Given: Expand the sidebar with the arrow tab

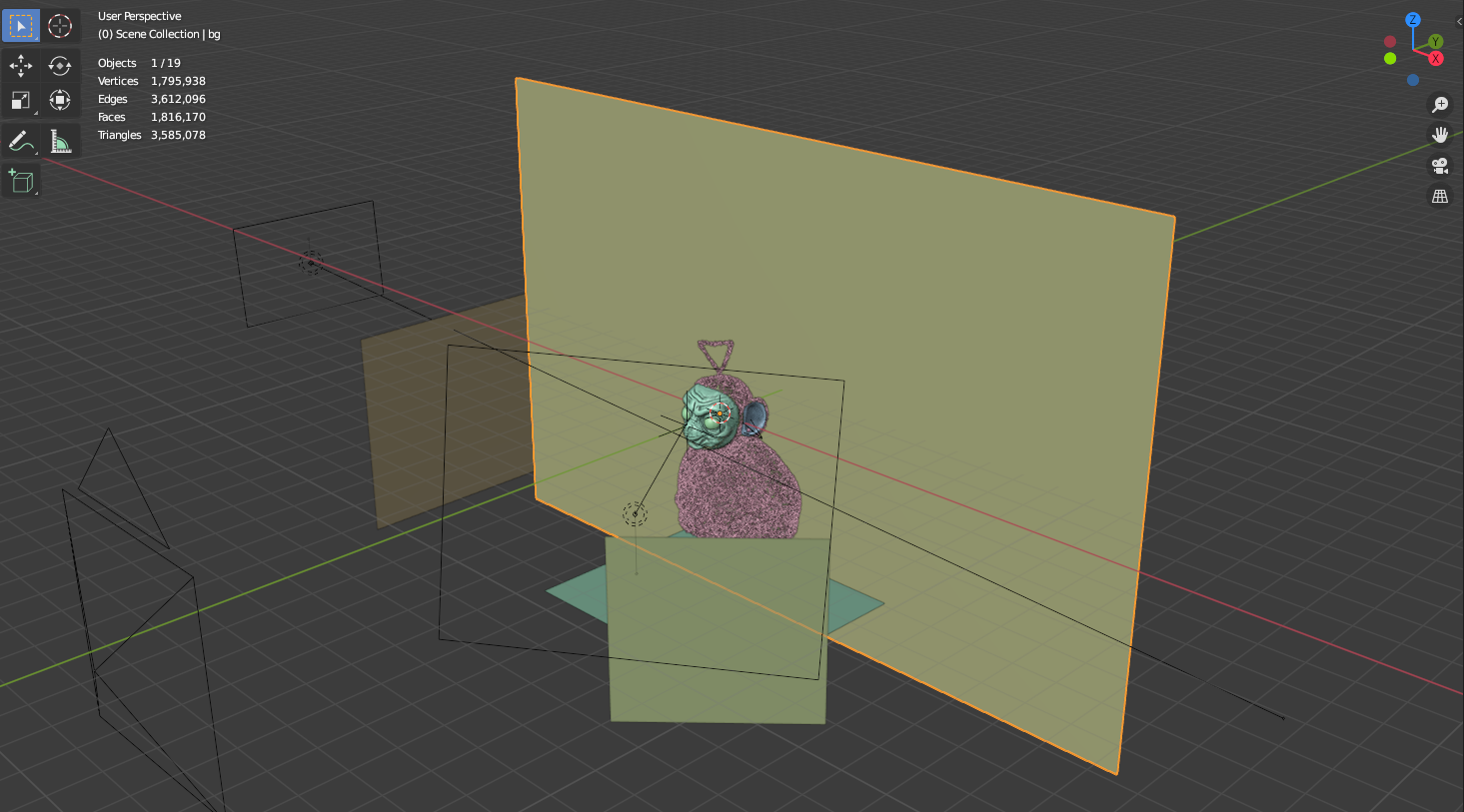Looking at the screenshot, I should click(1459, 21).
